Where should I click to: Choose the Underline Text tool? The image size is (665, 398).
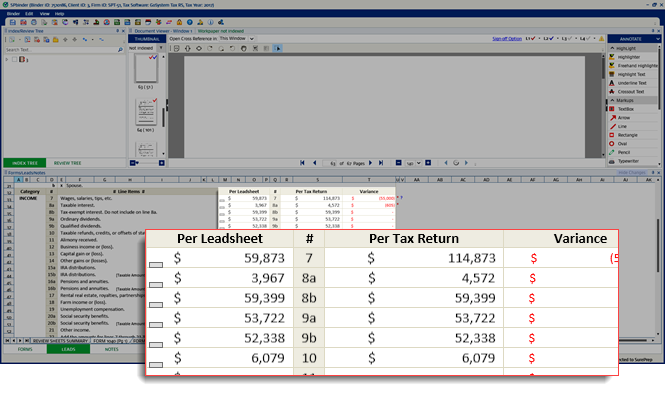tap(632, 83)
